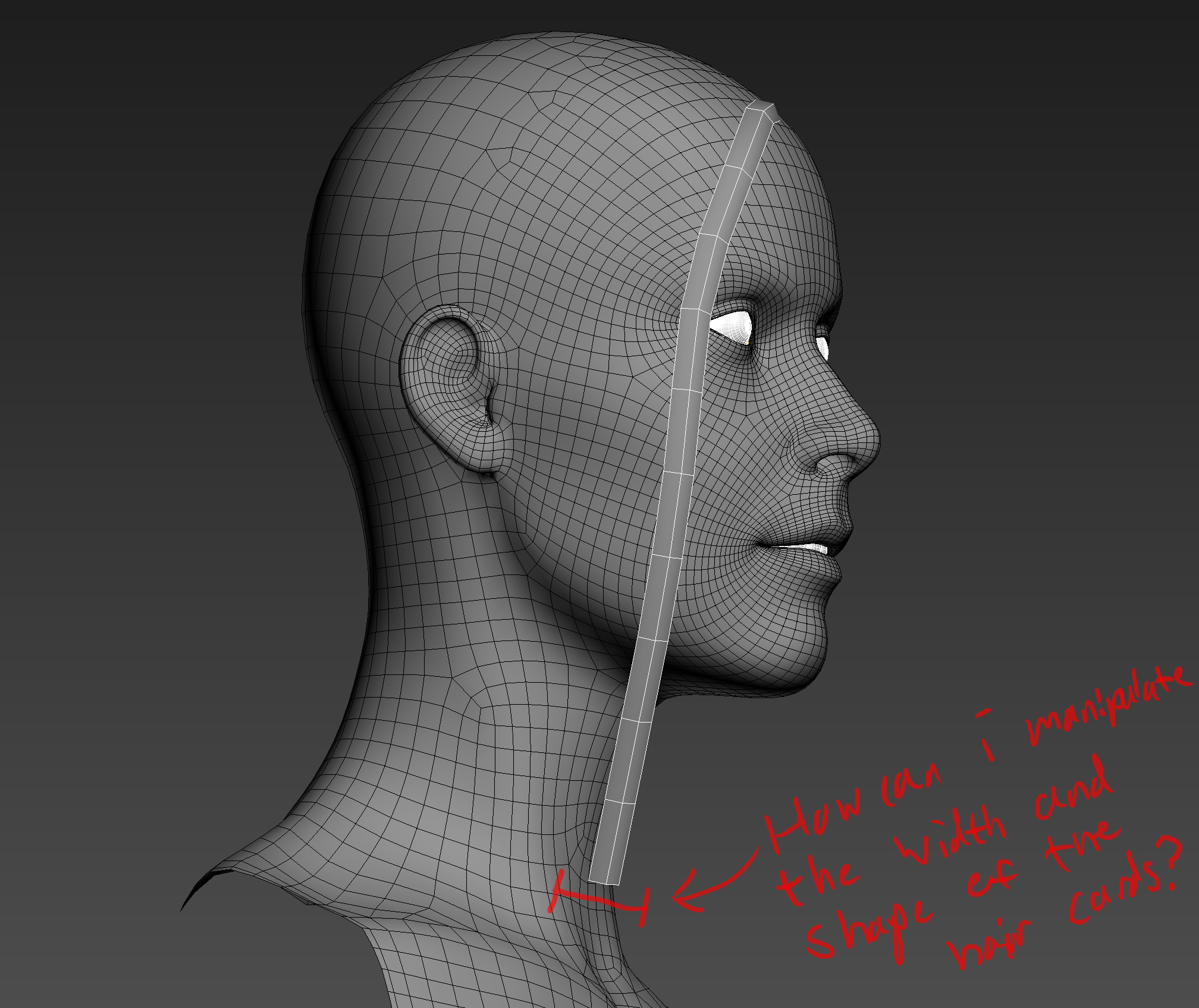The height and width of the screenshot is (1008, 1199).
Task: Click the far eye near the nose bridge
Action: pos(823,347)
